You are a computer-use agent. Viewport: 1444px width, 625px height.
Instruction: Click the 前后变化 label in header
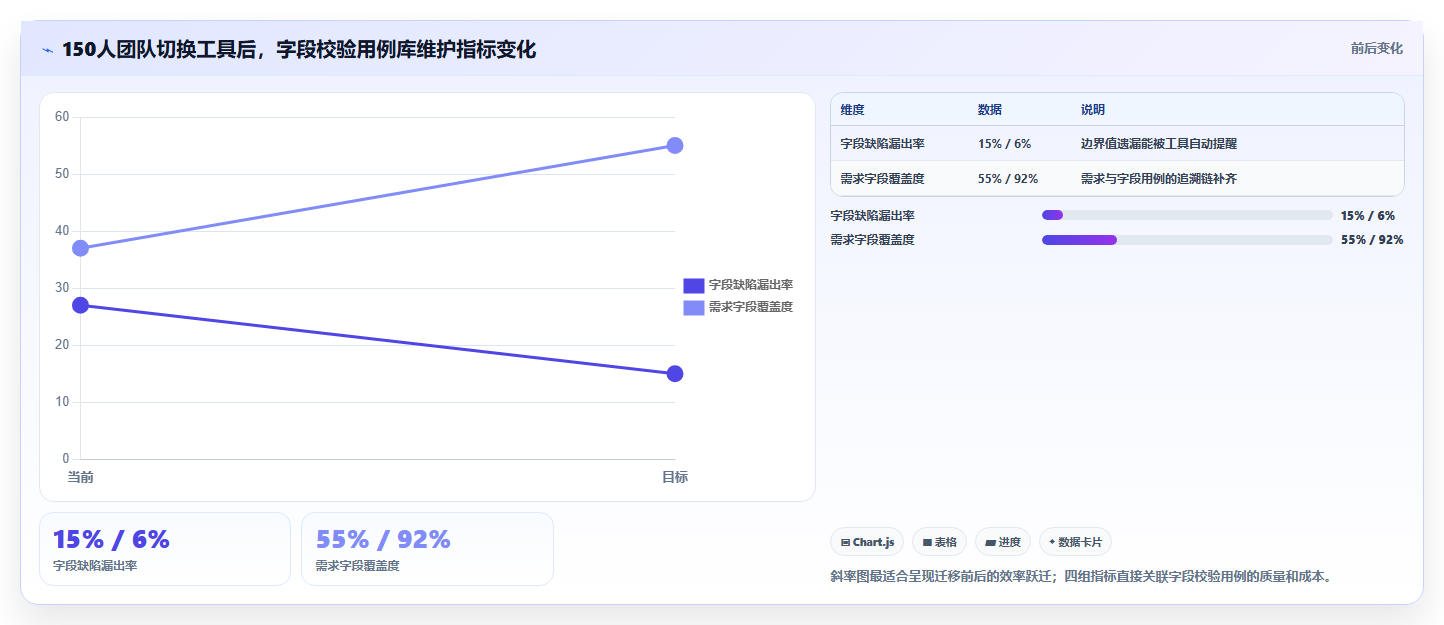click(x=1376, y=48)
